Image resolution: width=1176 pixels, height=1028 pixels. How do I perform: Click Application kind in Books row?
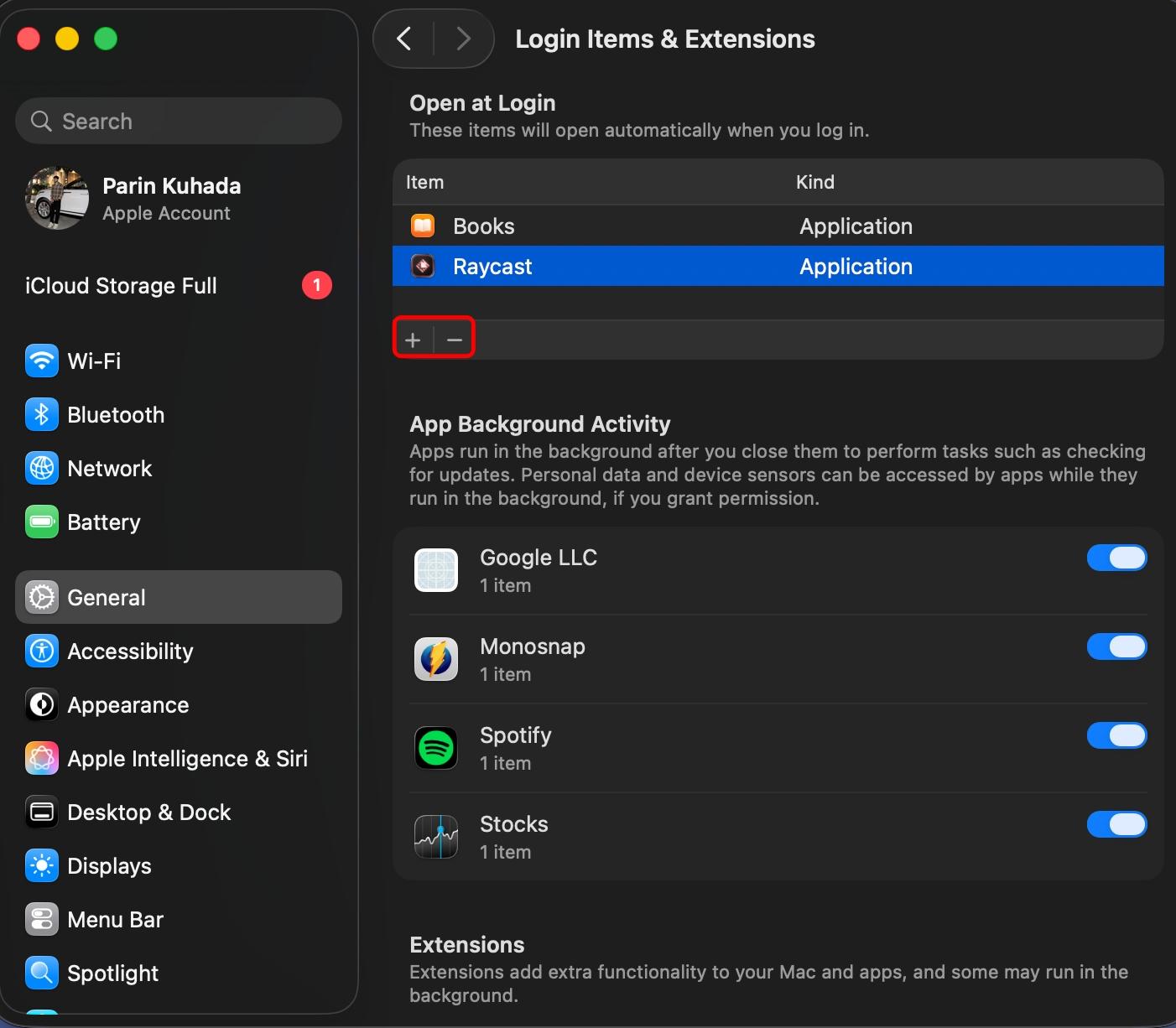pos(856,226)
